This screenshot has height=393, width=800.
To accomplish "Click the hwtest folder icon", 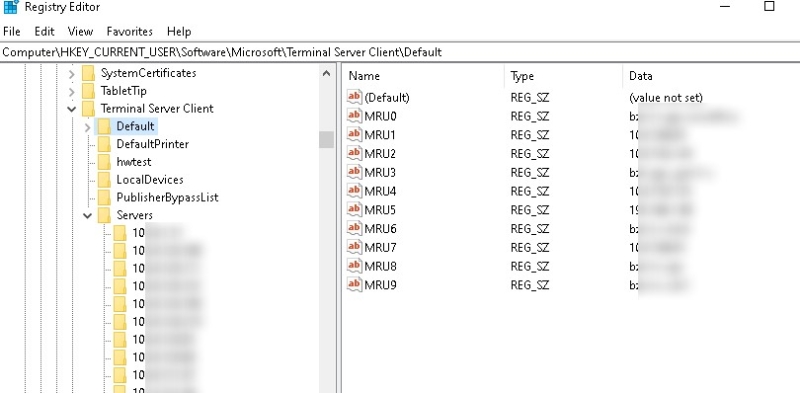I will (x=104, y=162).
